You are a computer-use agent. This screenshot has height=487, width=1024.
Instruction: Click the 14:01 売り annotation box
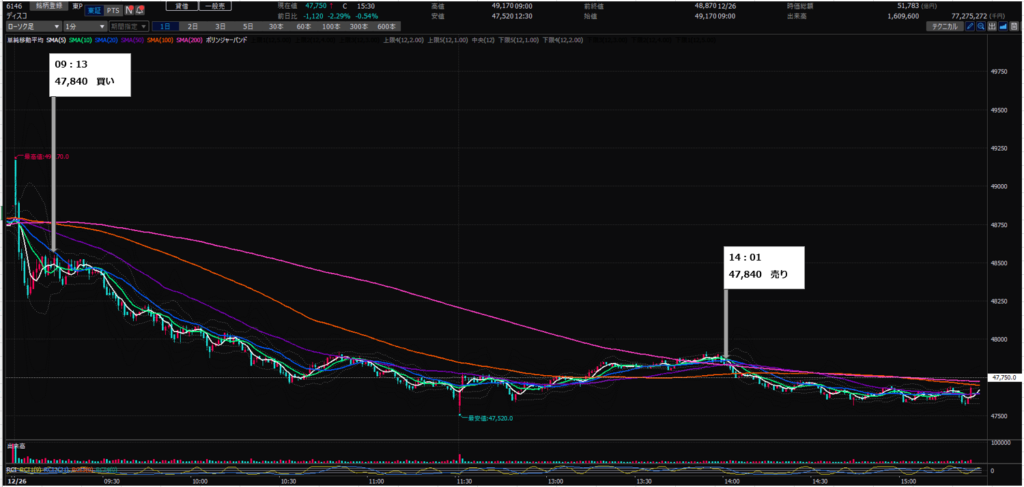pyautogui.click(x=765, y=266)
